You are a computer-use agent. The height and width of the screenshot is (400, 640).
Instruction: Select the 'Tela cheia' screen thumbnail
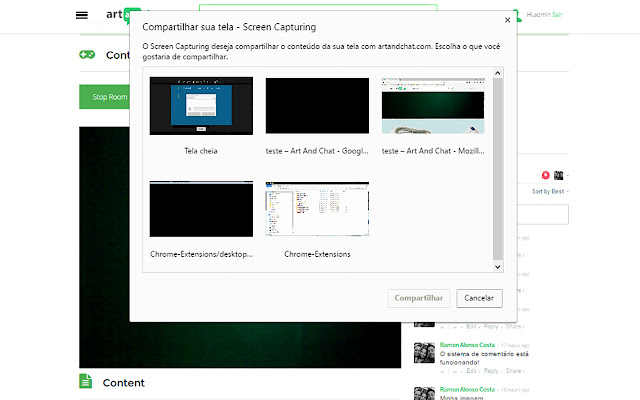[201, 106]
